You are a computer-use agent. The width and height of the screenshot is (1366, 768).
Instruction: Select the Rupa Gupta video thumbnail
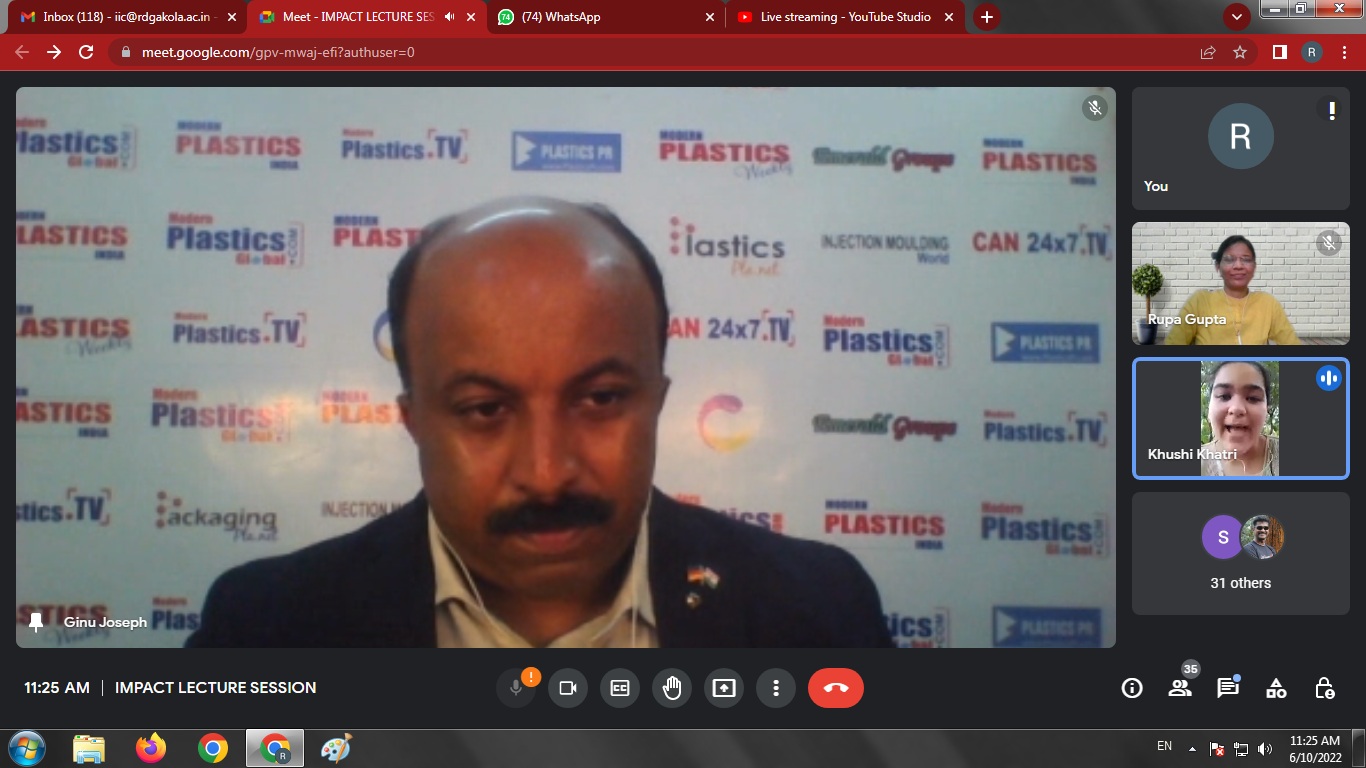(x=1240, y=283)
